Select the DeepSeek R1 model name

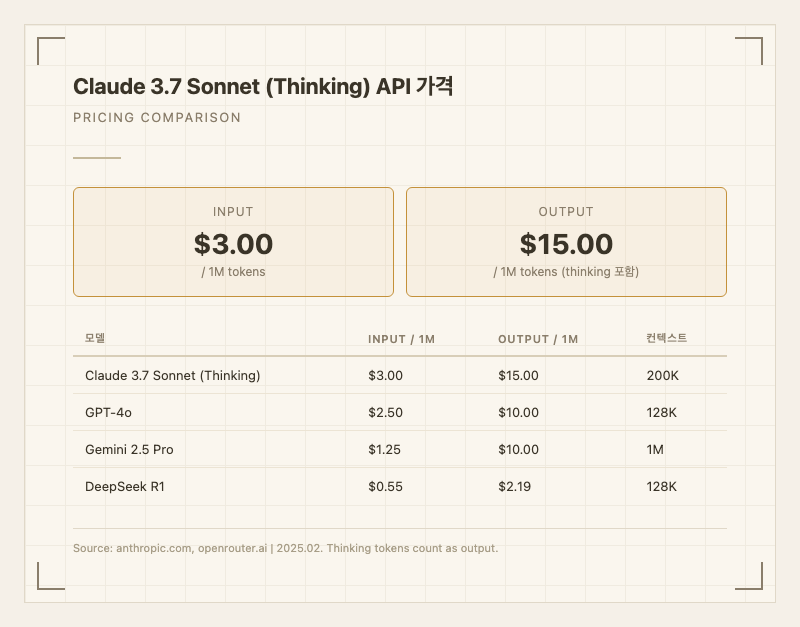(125, 486)
